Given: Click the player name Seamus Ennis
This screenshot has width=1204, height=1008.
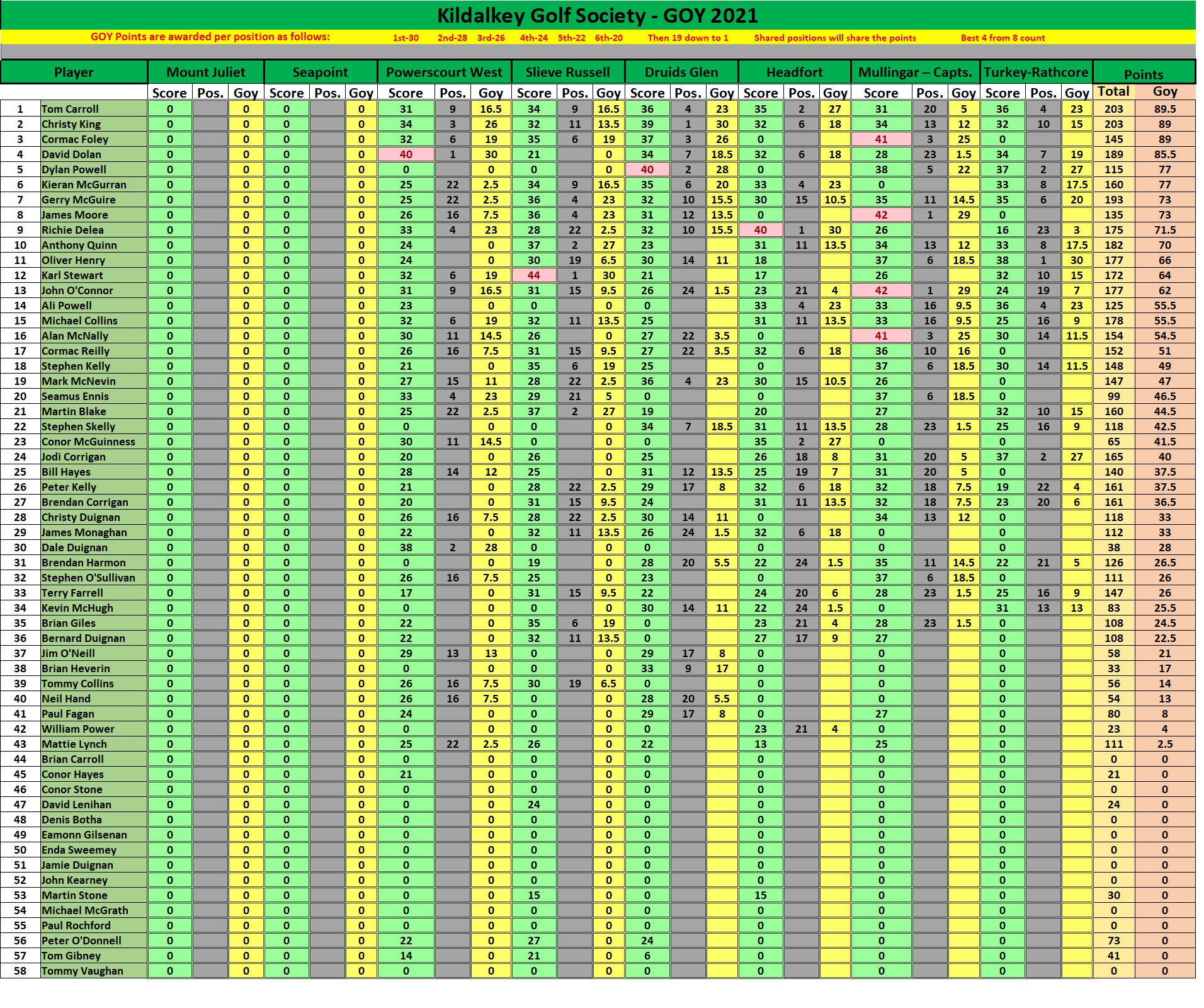Looking at the screenshot, I should pyautogui.click(x=75, y=396).
